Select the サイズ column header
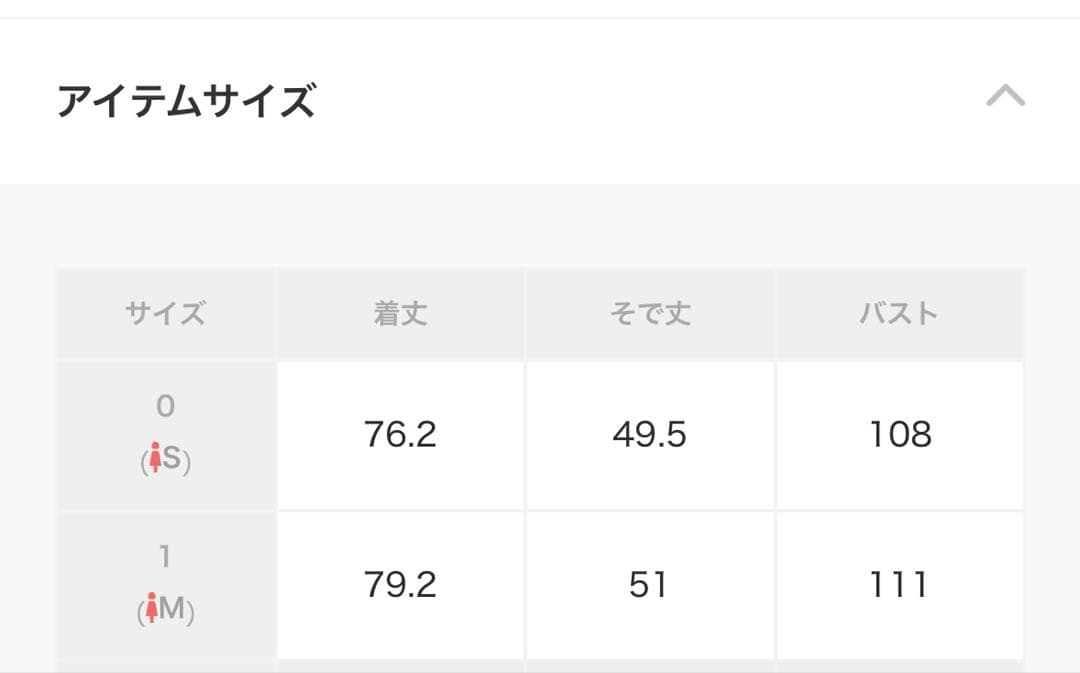The width and height of the screenshot is (1080, 673). point(166,314)
